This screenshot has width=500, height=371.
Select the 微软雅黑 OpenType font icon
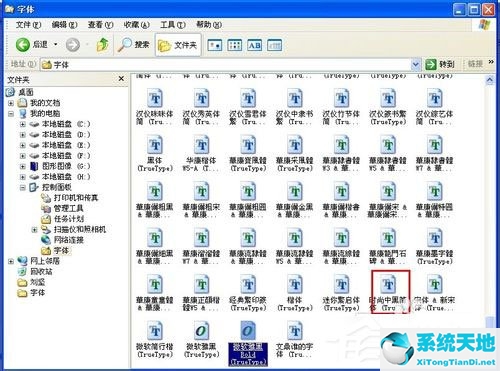click(x=201, y=331)
